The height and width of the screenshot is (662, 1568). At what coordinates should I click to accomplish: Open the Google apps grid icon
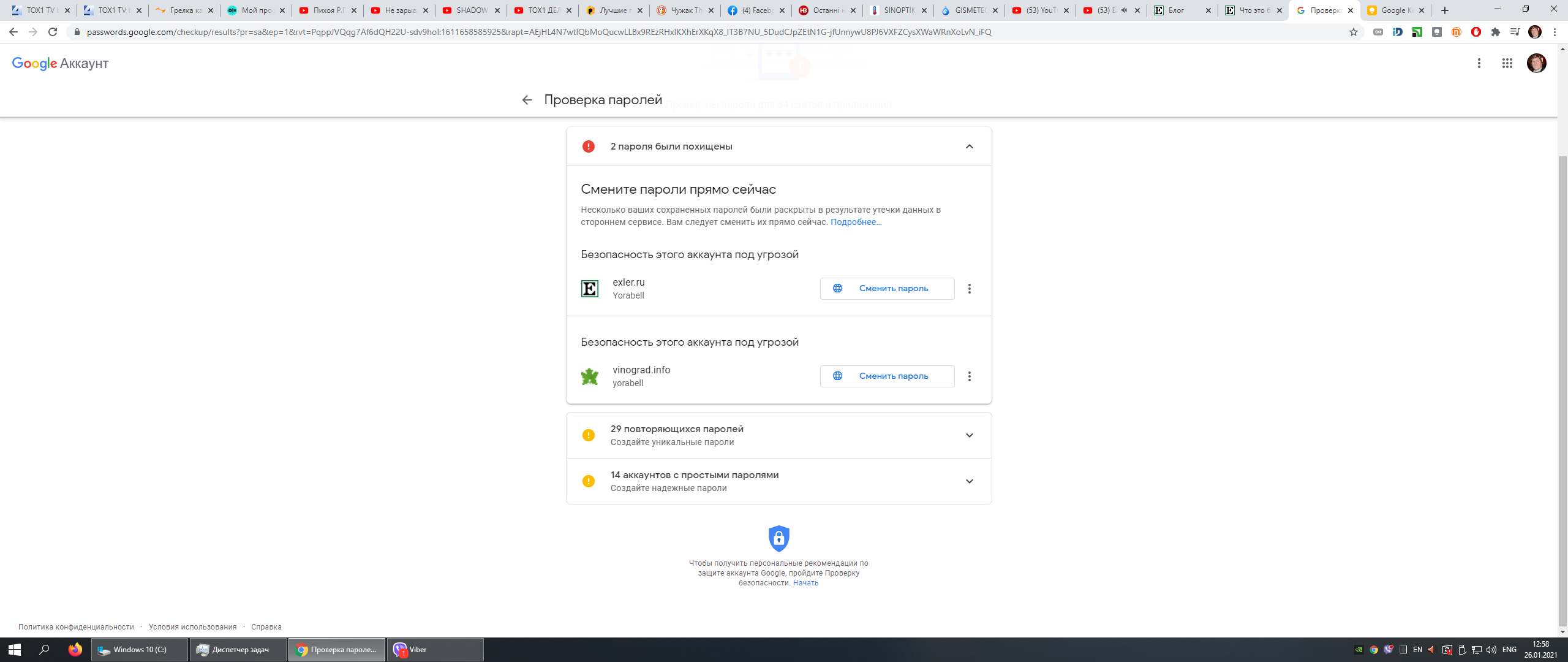(x=1507, y=63)
